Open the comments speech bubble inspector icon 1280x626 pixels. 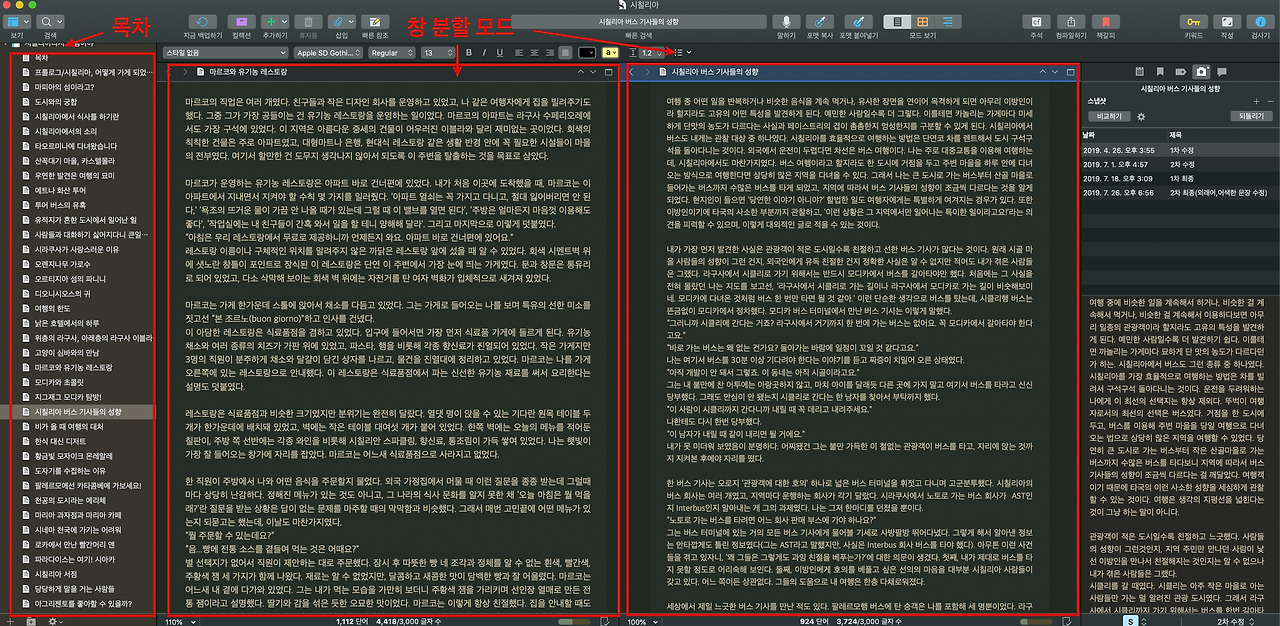1222,72
